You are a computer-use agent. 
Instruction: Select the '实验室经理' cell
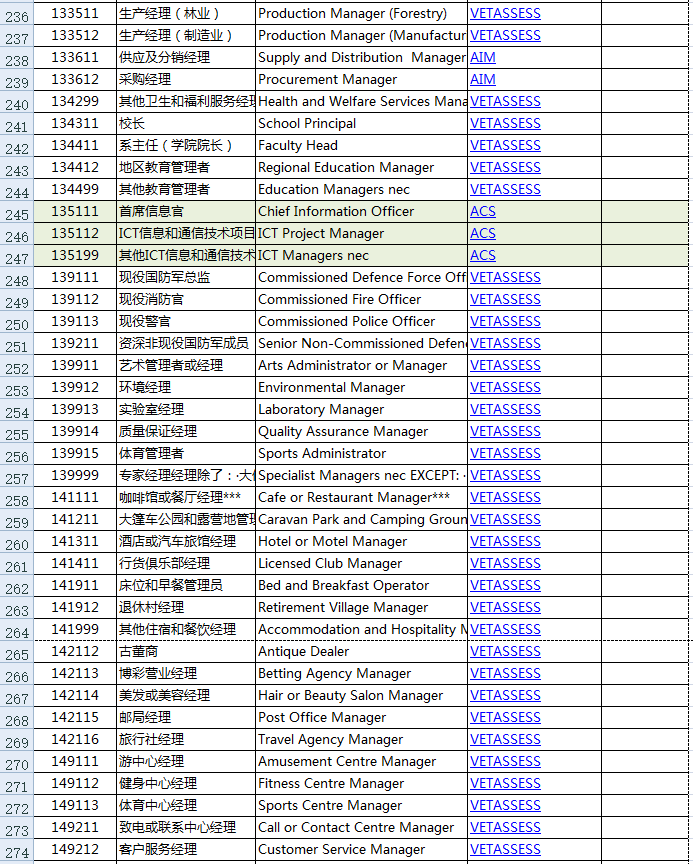[186, 409]
